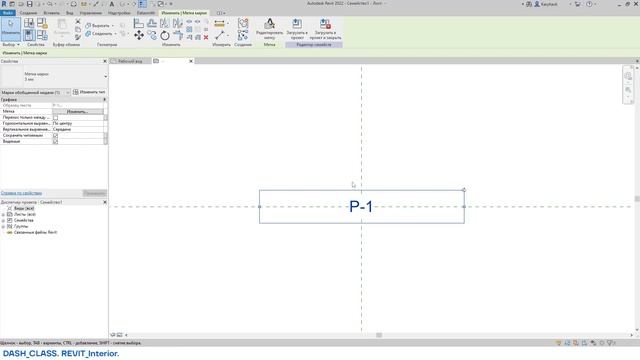The width and height of the screenshot is (640, 360).
Task: Open the Соединить (Join) dropdown arrow
Action: [116, 34]
